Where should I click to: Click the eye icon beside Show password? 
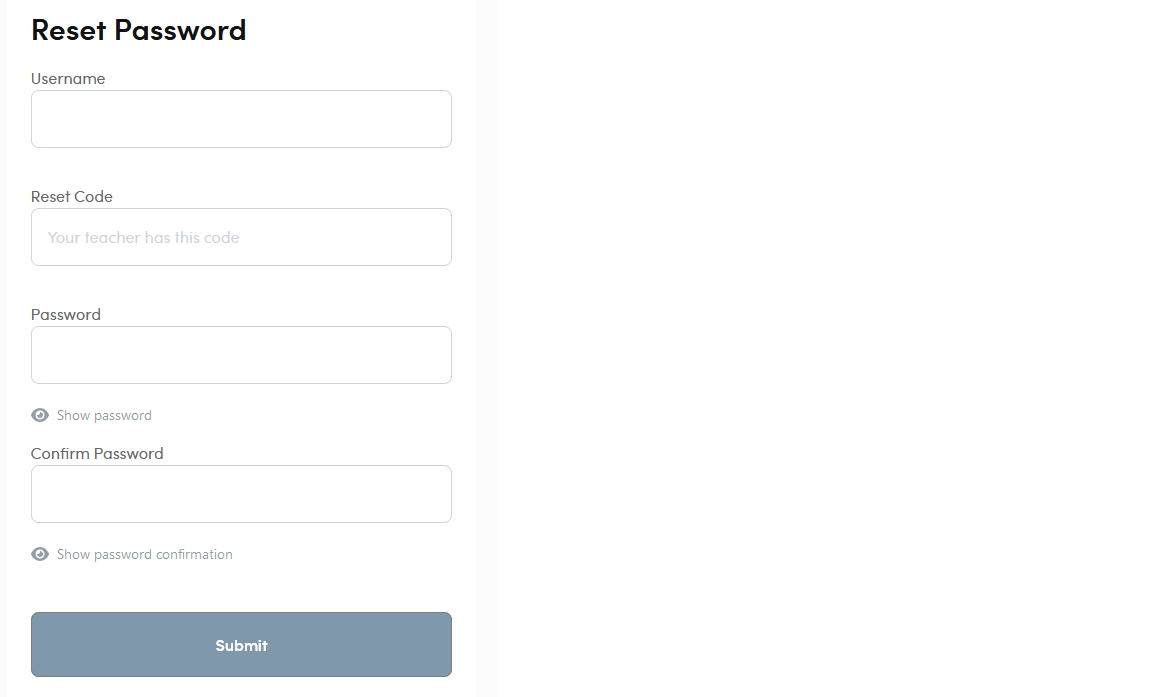click(x=40, y=415)
